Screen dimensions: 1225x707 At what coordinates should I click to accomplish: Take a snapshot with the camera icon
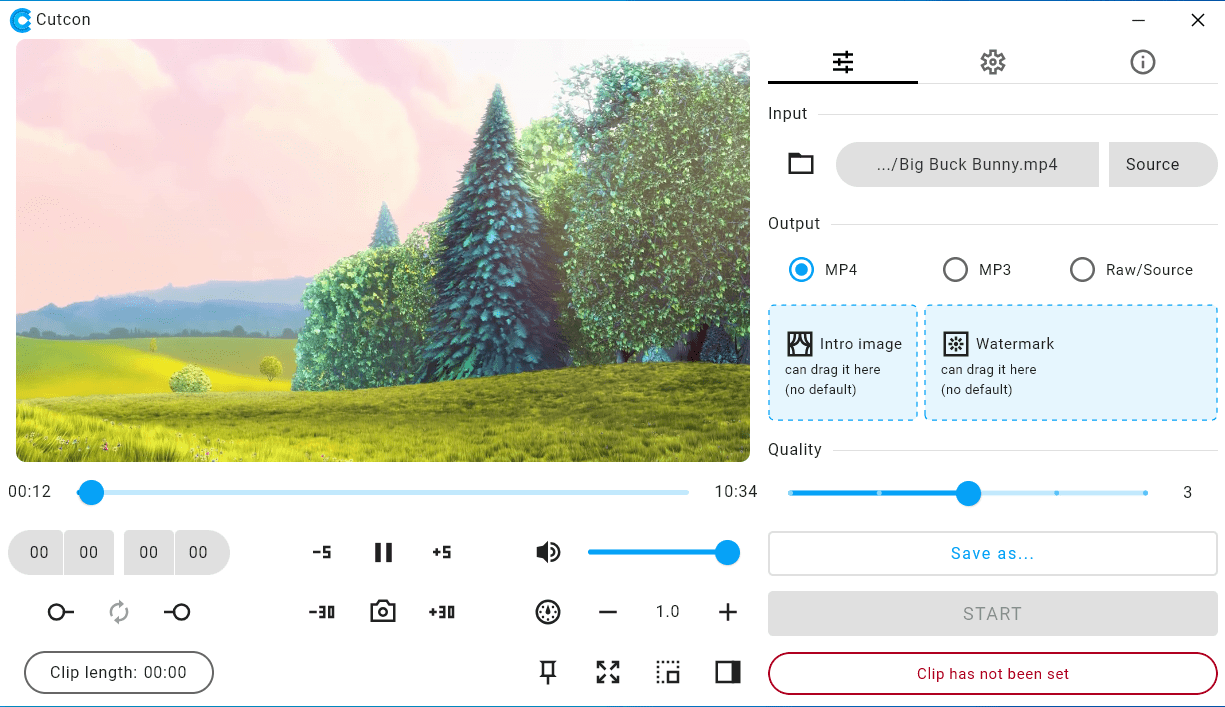click(x=383, y=611)
